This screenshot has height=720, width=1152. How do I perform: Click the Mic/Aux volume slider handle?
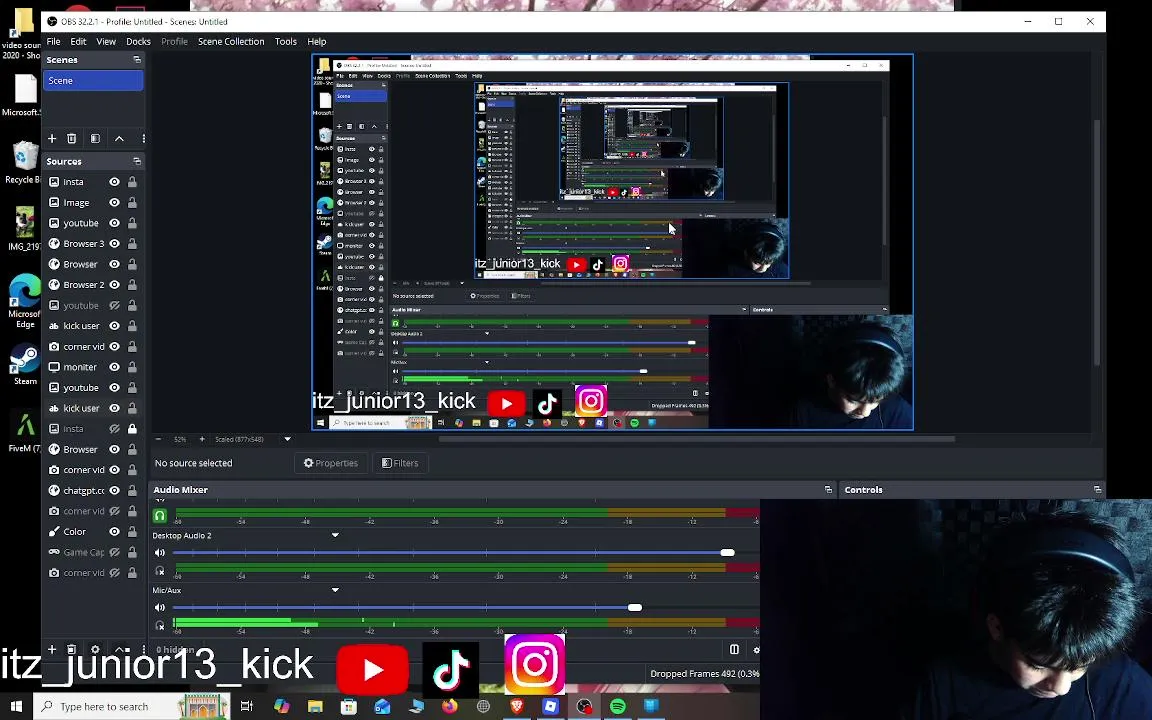pyautogui.click(x=635, y=608)
